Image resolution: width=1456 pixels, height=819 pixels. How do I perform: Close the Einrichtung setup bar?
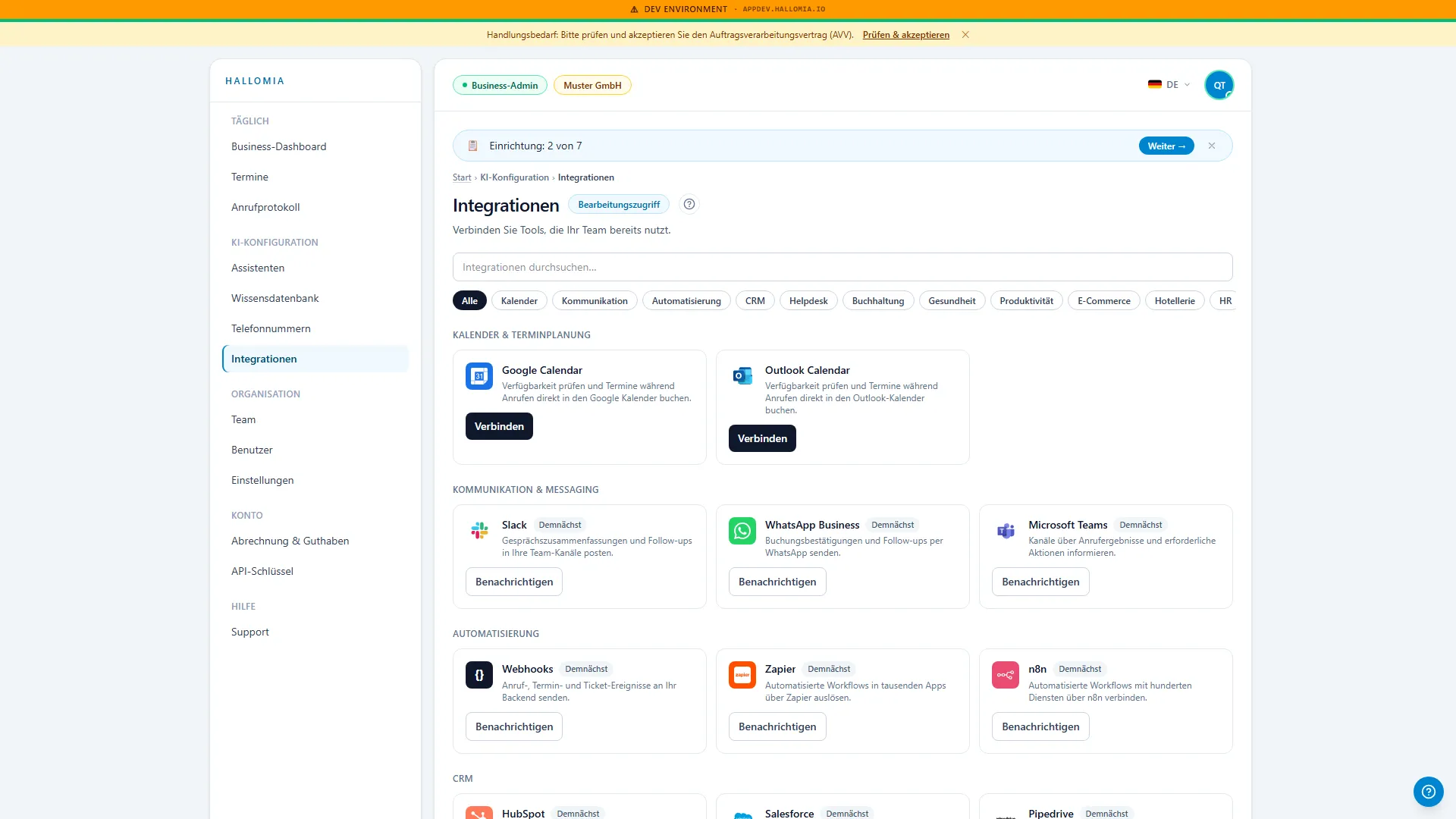pyautogui.click(x=1212, y=146)
